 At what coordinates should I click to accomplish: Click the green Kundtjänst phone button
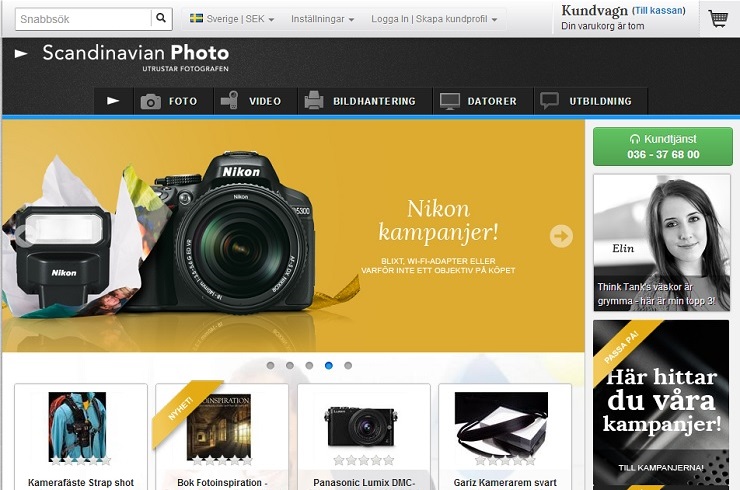point(663,146)
